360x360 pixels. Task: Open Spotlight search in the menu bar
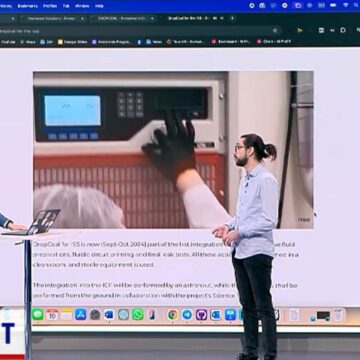coord(356,5)
